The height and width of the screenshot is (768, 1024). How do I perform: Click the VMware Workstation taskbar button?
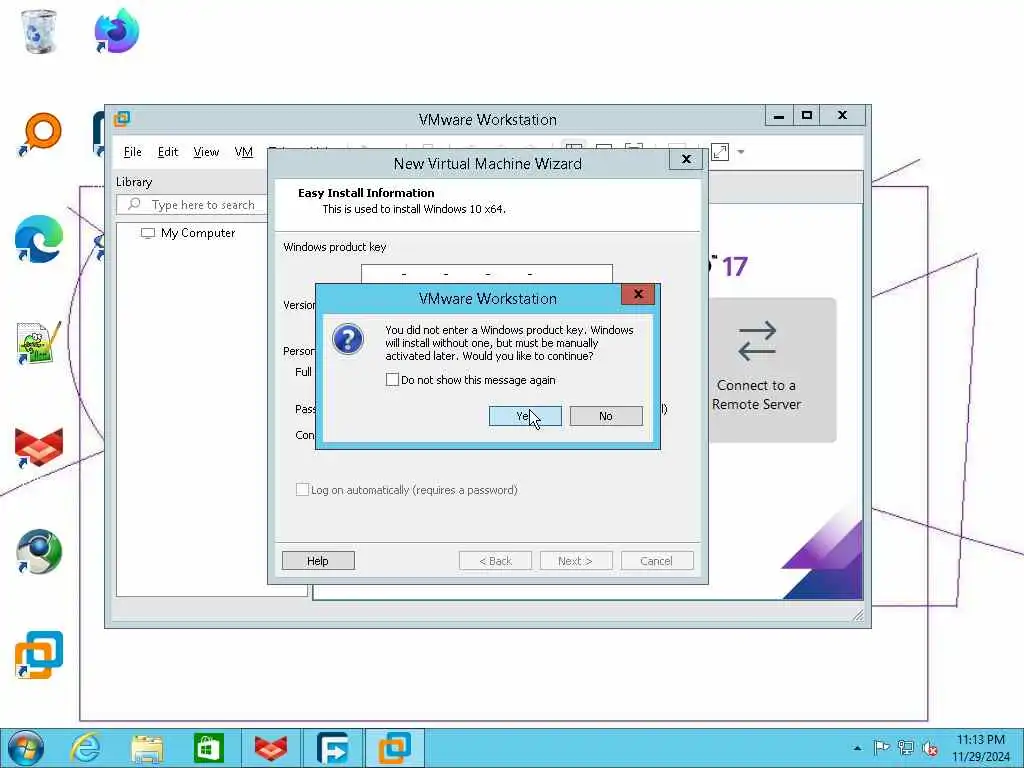tap(394, 748)
